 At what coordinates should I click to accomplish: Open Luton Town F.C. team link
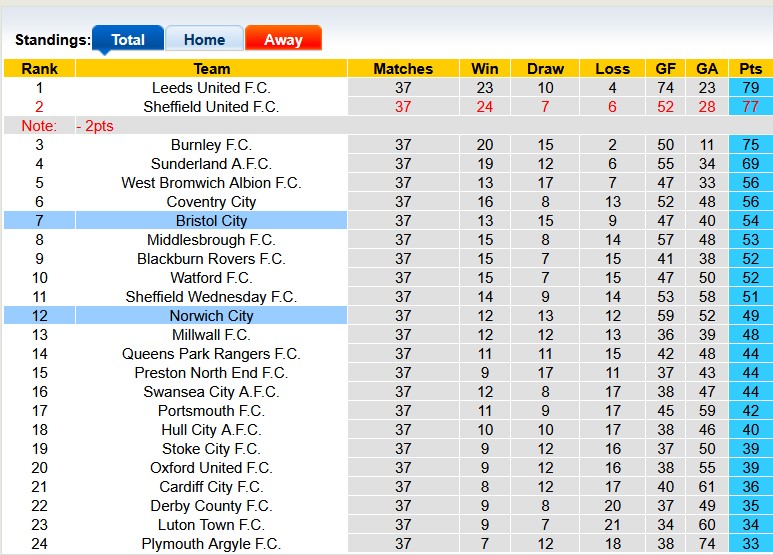(211, 525)
